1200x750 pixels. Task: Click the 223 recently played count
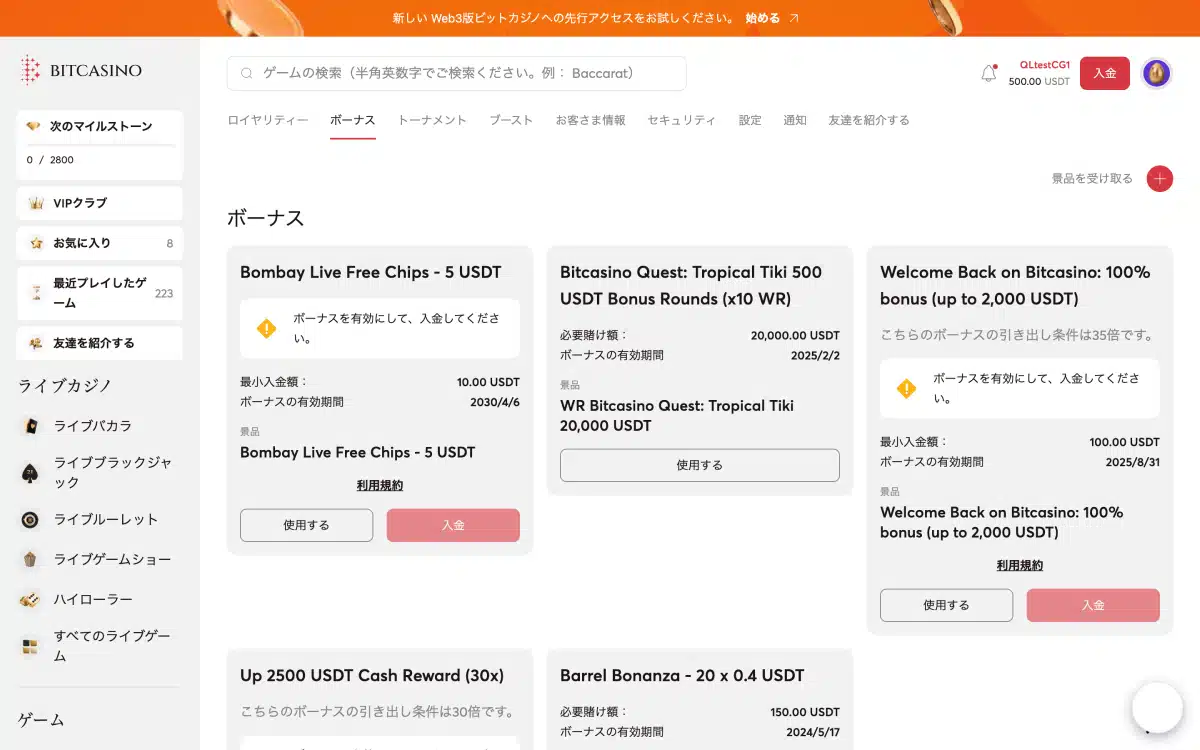click(x=164, y=293)
